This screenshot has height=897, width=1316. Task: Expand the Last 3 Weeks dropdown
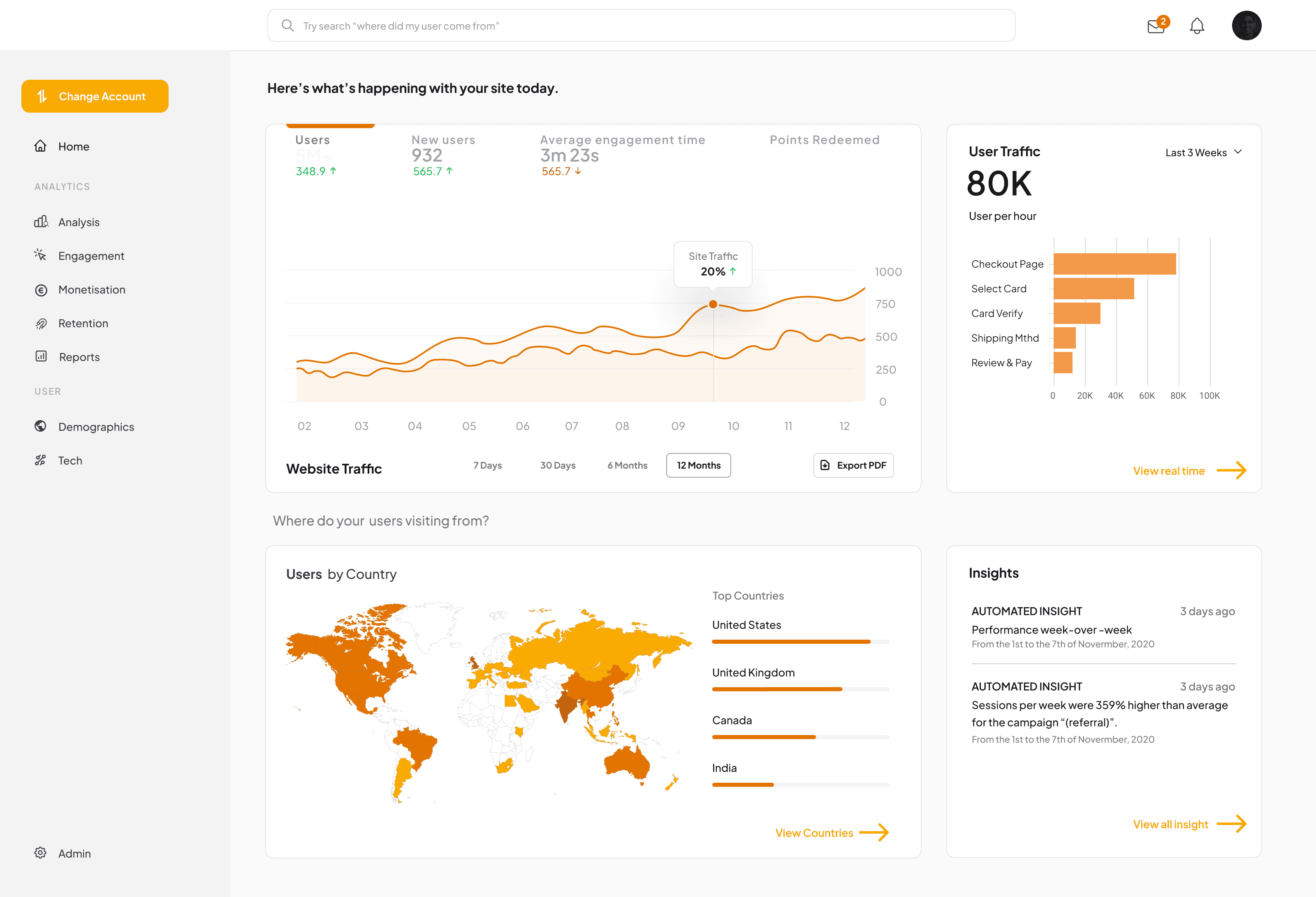point(1203,152)
